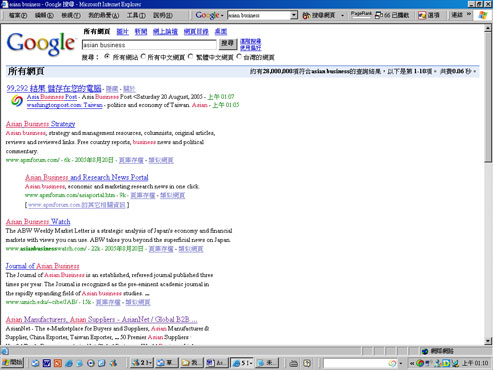Click the 開始 Start button
The width and height of the screenshot is (493, 370).
(x=13, y=363)
